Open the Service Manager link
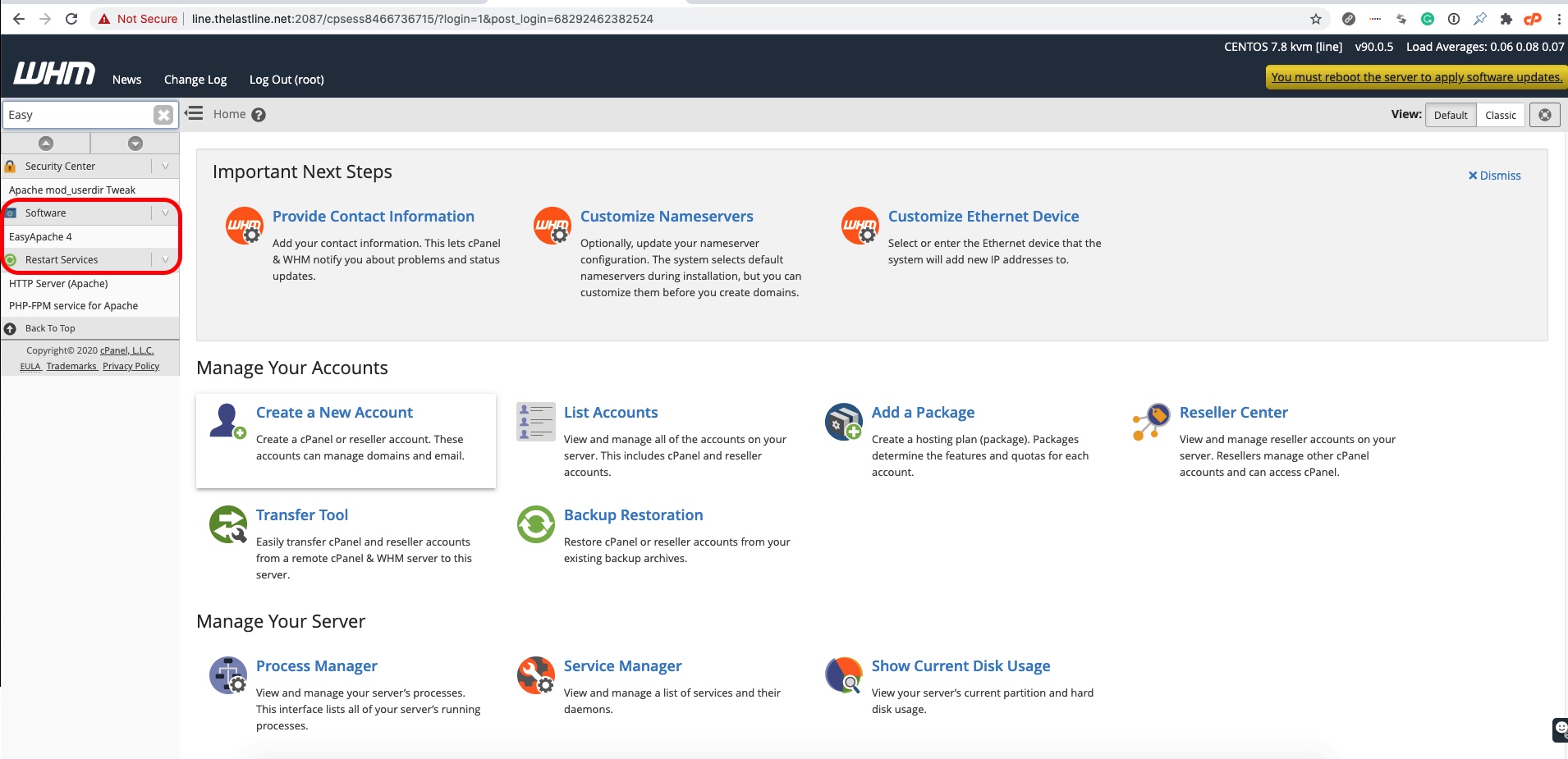Image resolution: width=1568 pixels, height=759 pixels. (x=622, y=666)
